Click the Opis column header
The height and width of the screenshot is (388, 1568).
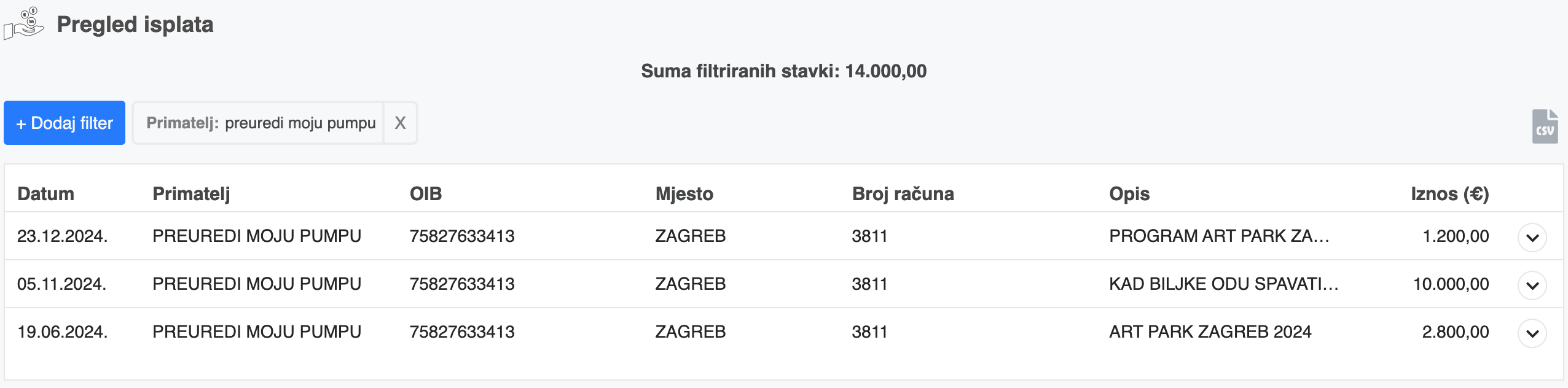click(1129, 194)
